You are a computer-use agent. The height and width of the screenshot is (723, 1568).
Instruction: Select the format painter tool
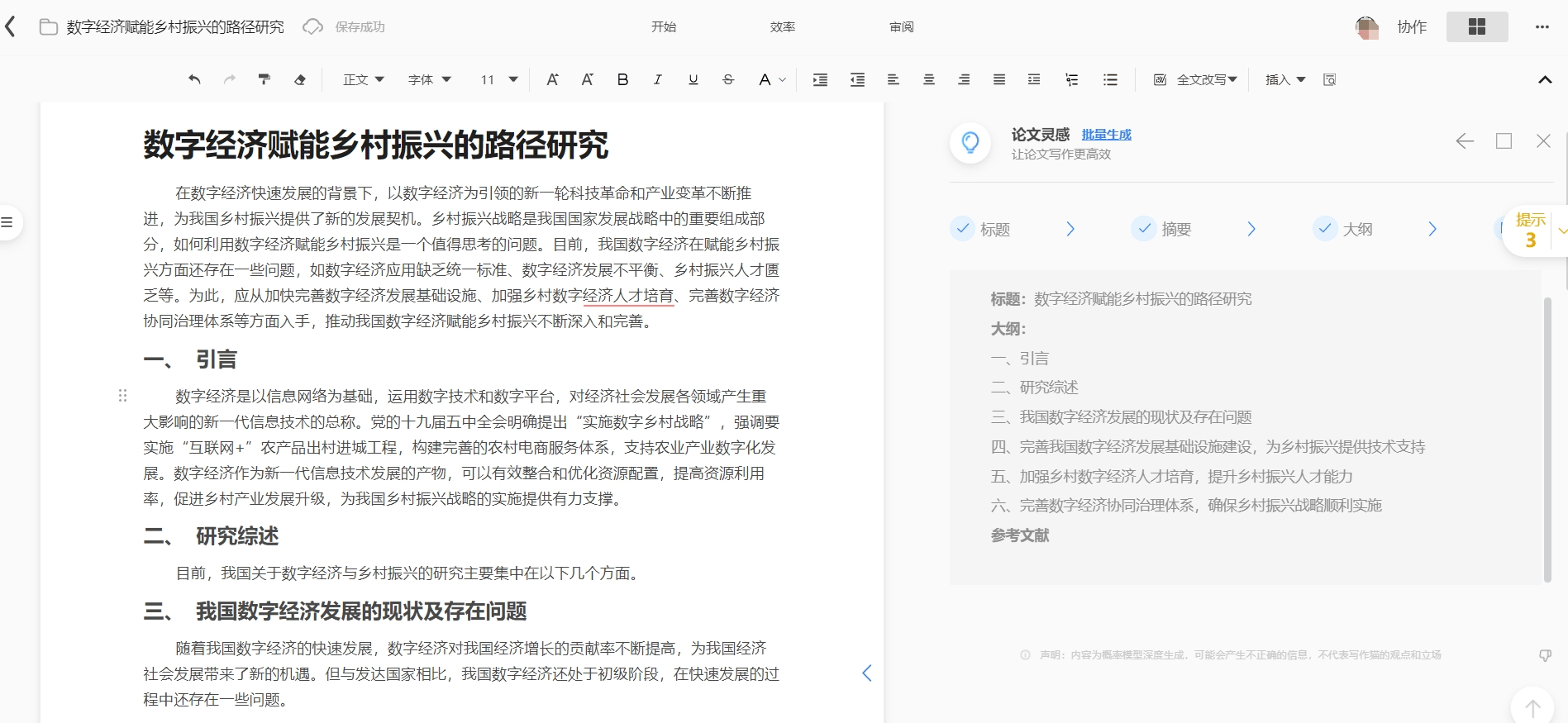pyautogui.click(x=265, y=79)
